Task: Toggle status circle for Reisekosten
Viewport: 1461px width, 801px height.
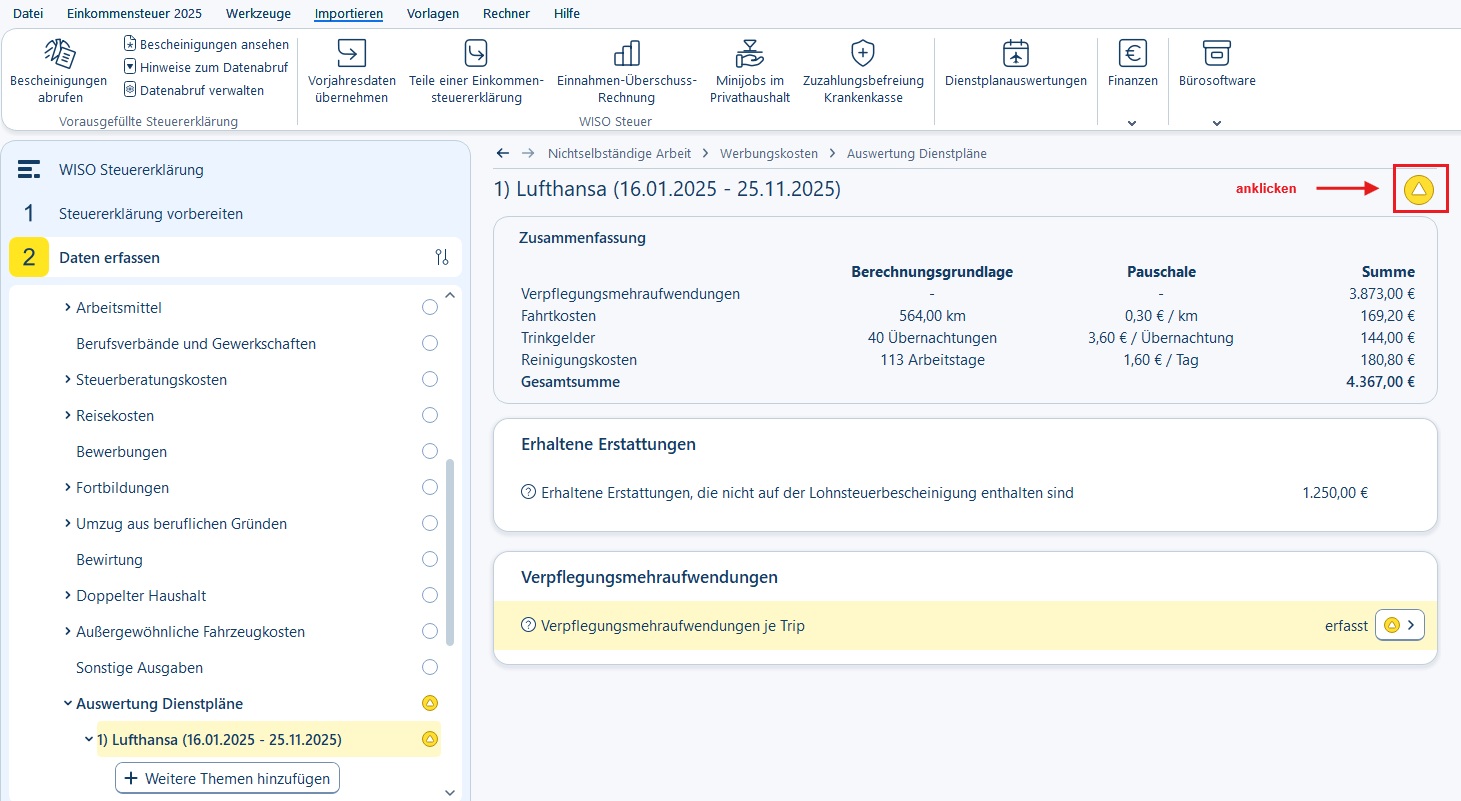Action: 430,415
